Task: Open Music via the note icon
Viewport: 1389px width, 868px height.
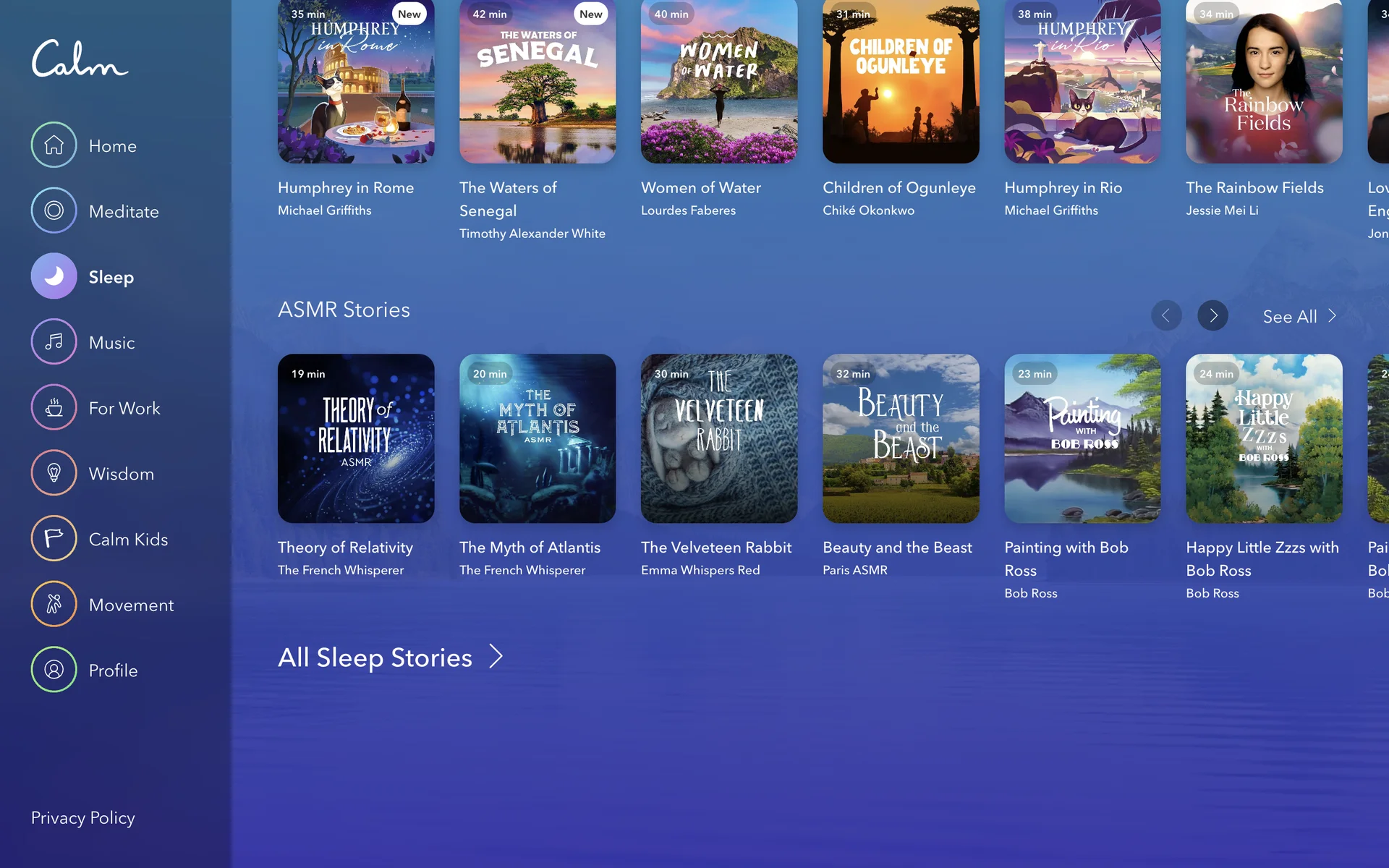Action: [54, 342]
